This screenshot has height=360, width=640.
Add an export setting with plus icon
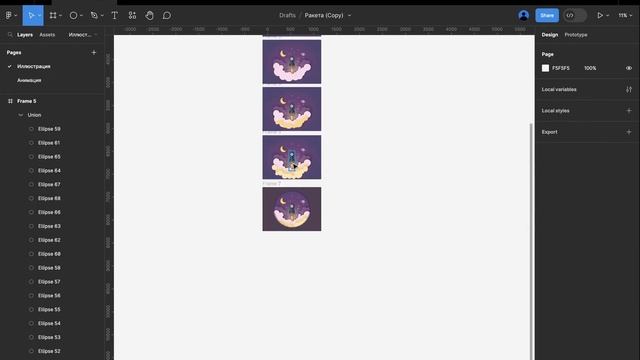pyautogui.click(x=629, y=132)
